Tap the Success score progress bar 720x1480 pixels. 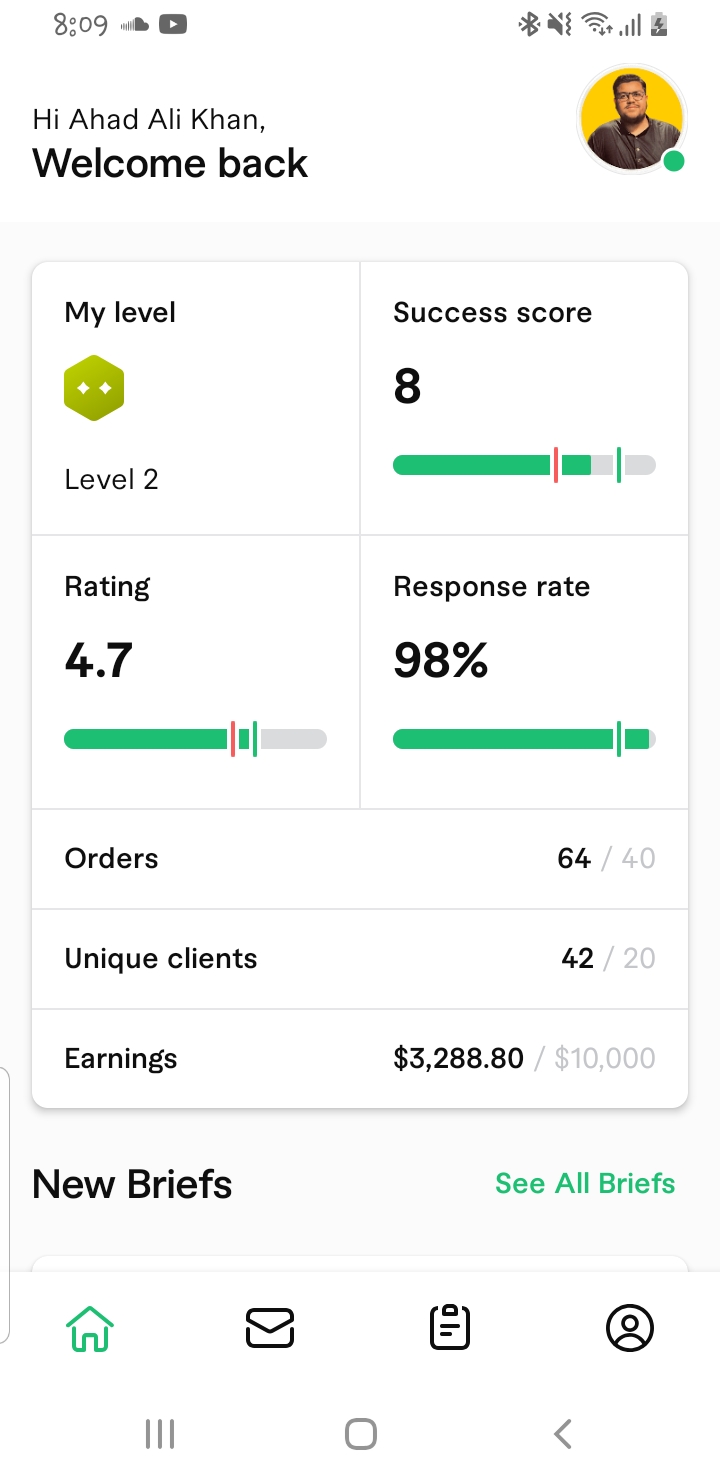pos(524,465)
